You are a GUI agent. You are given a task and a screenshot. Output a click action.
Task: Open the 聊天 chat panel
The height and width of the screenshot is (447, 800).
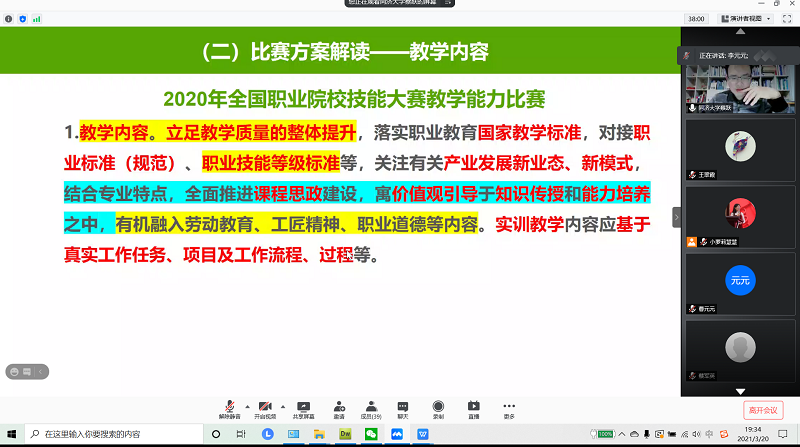tap(403, 407)
